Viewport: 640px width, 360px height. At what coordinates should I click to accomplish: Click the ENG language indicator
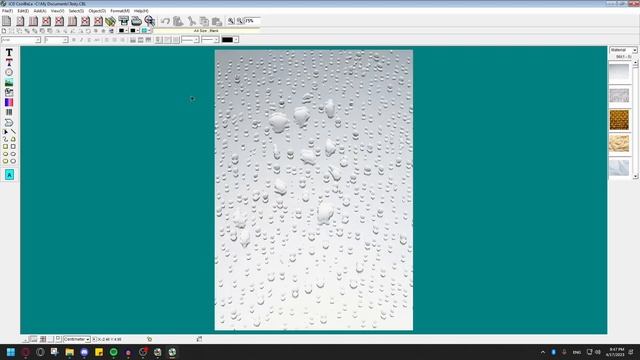577,352
